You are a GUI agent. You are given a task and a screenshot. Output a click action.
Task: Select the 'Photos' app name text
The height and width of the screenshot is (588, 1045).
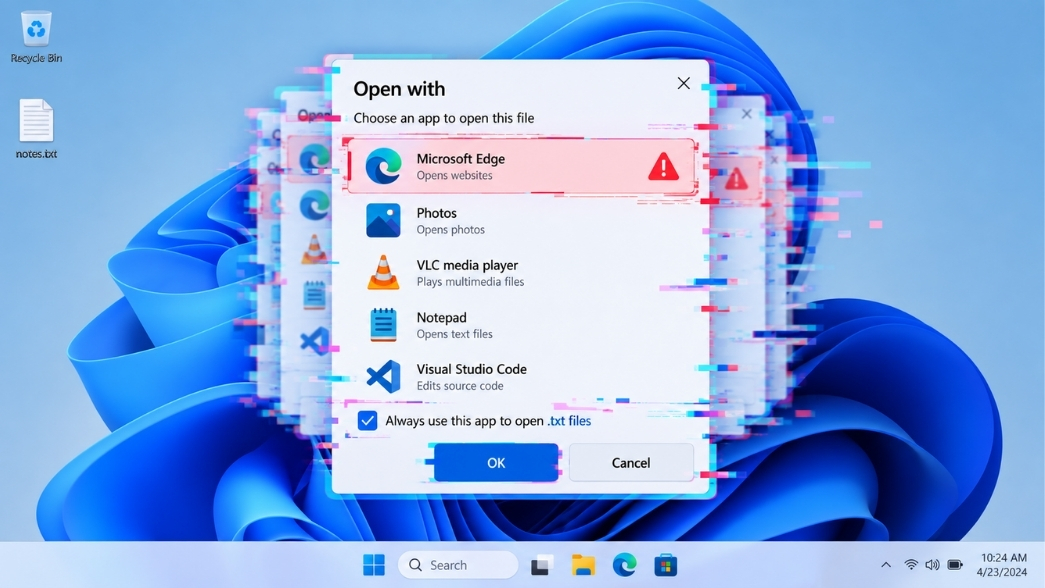click(x=437, y=213)
